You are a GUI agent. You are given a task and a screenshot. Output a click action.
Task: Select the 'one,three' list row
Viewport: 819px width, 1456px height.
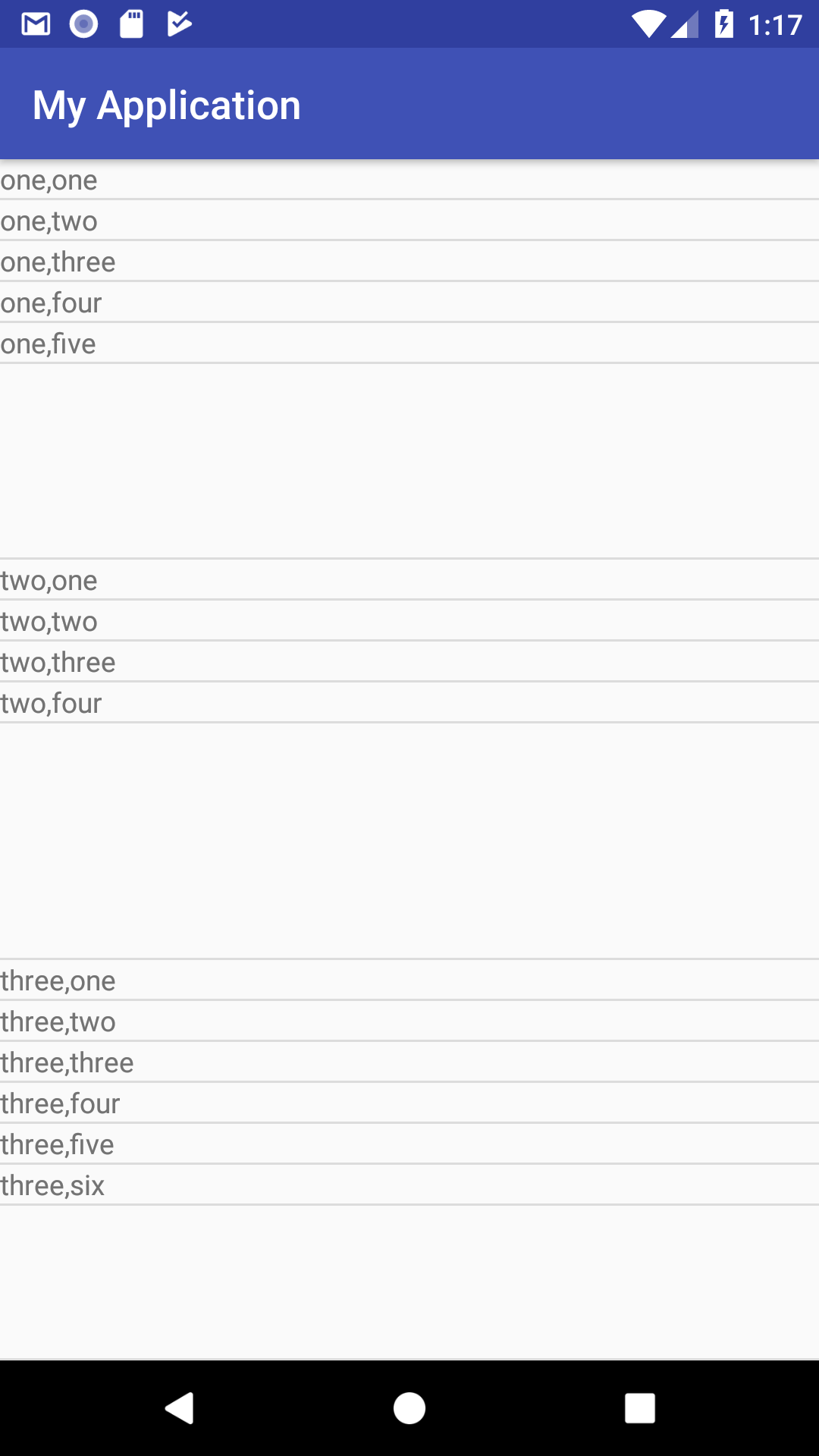click(x=409, y=262)
